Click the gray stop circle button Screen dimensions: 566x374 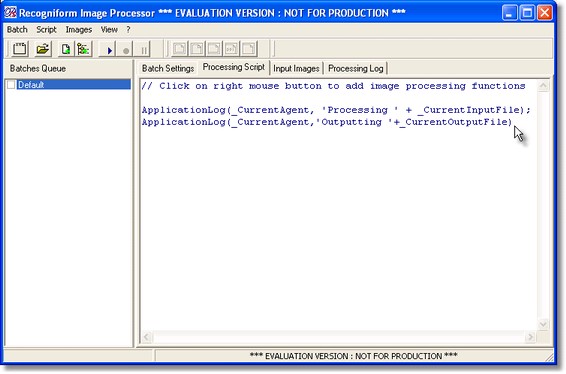click(126, 50)
